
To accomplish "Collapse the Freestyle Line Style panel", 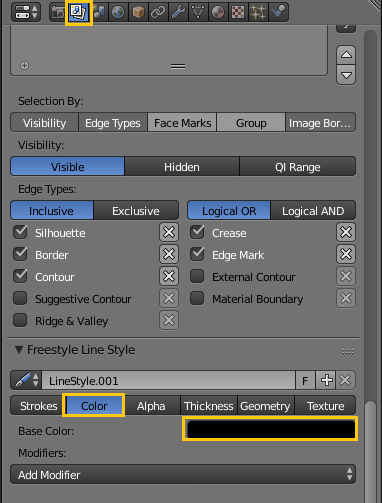I will (19, 350).
